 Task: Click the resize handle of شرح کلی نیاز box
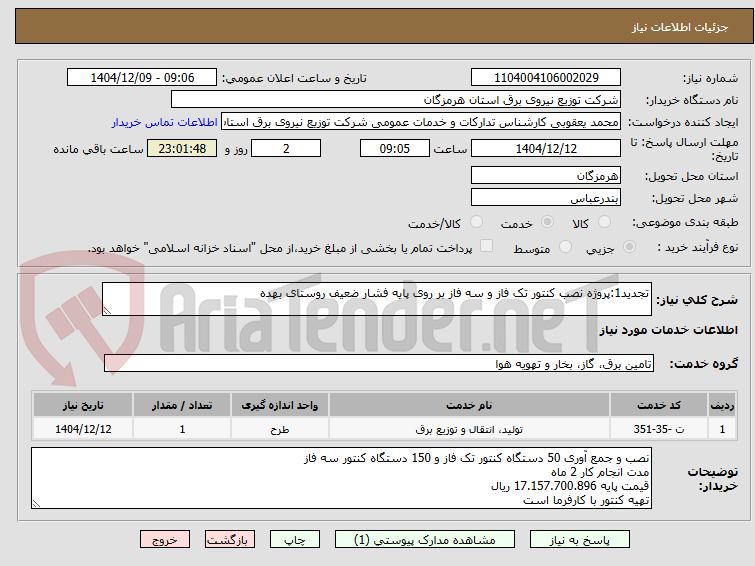pyautogui.click(x=107, y=311)
